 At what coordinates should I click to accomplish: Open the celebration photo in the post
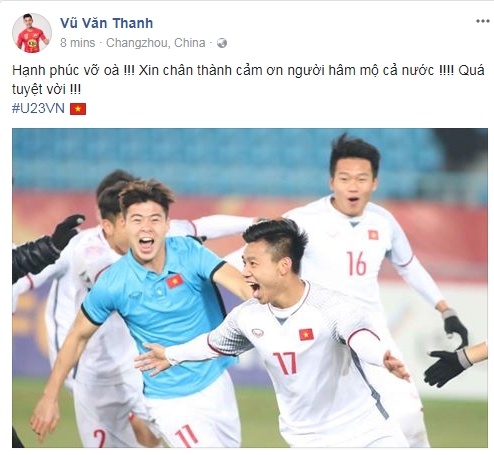coord(250,288)
